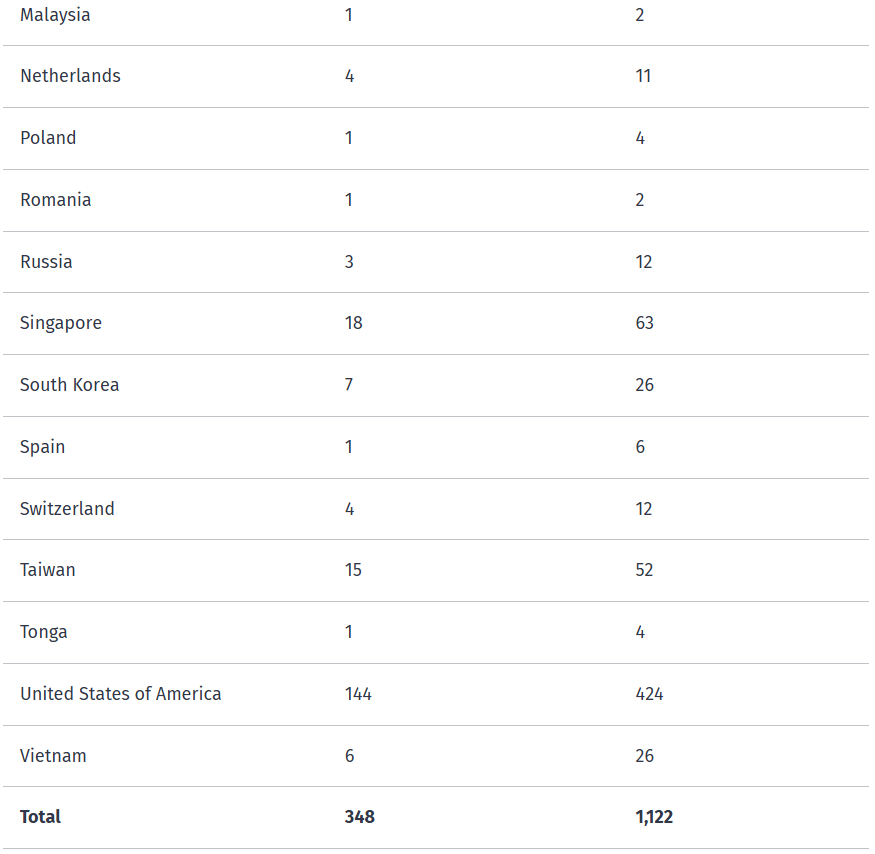Click on the Russia country name
This screenshot has width=875, height=854.
[x=46, y=262]
